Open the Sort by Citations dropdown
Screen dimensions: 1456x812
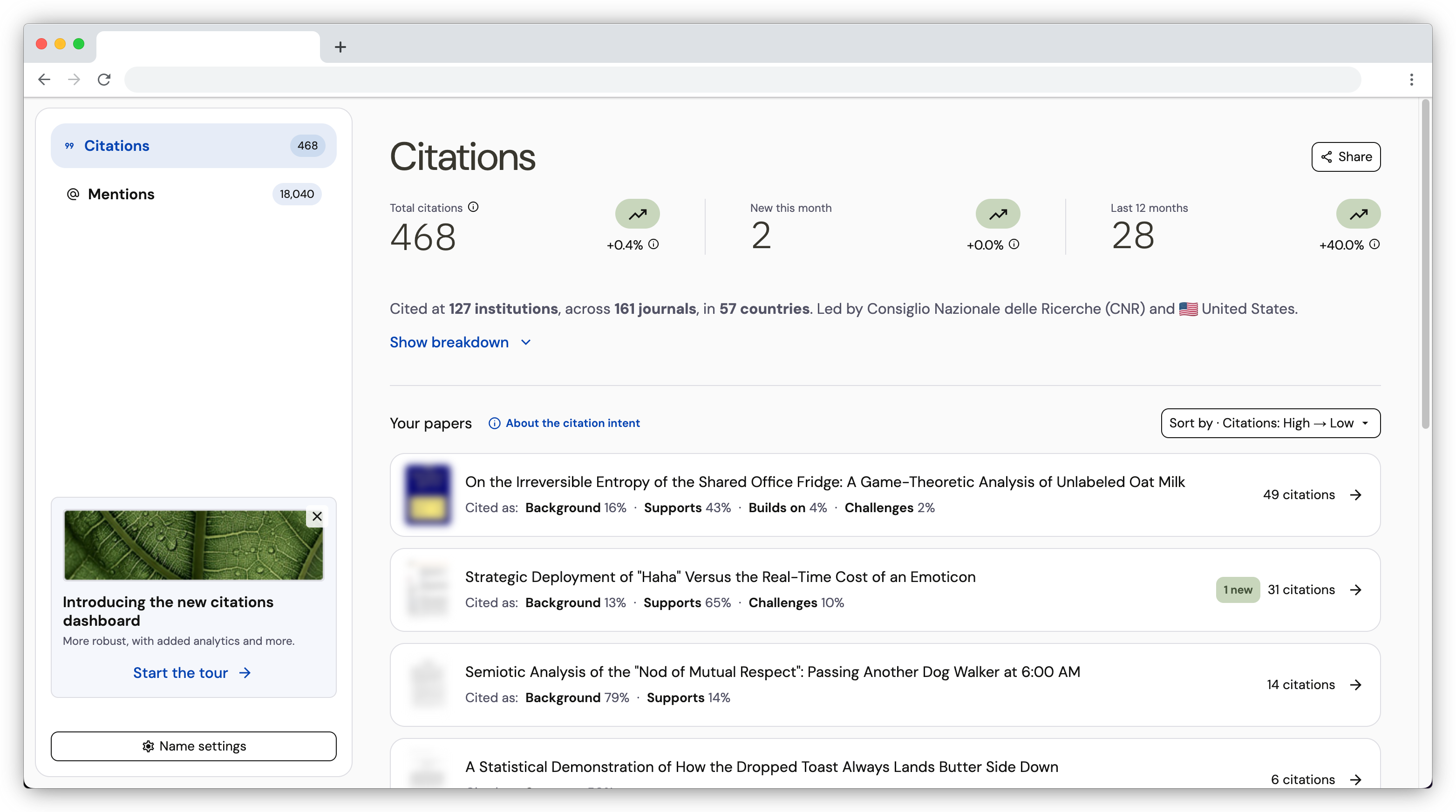tap(1271, 423)
